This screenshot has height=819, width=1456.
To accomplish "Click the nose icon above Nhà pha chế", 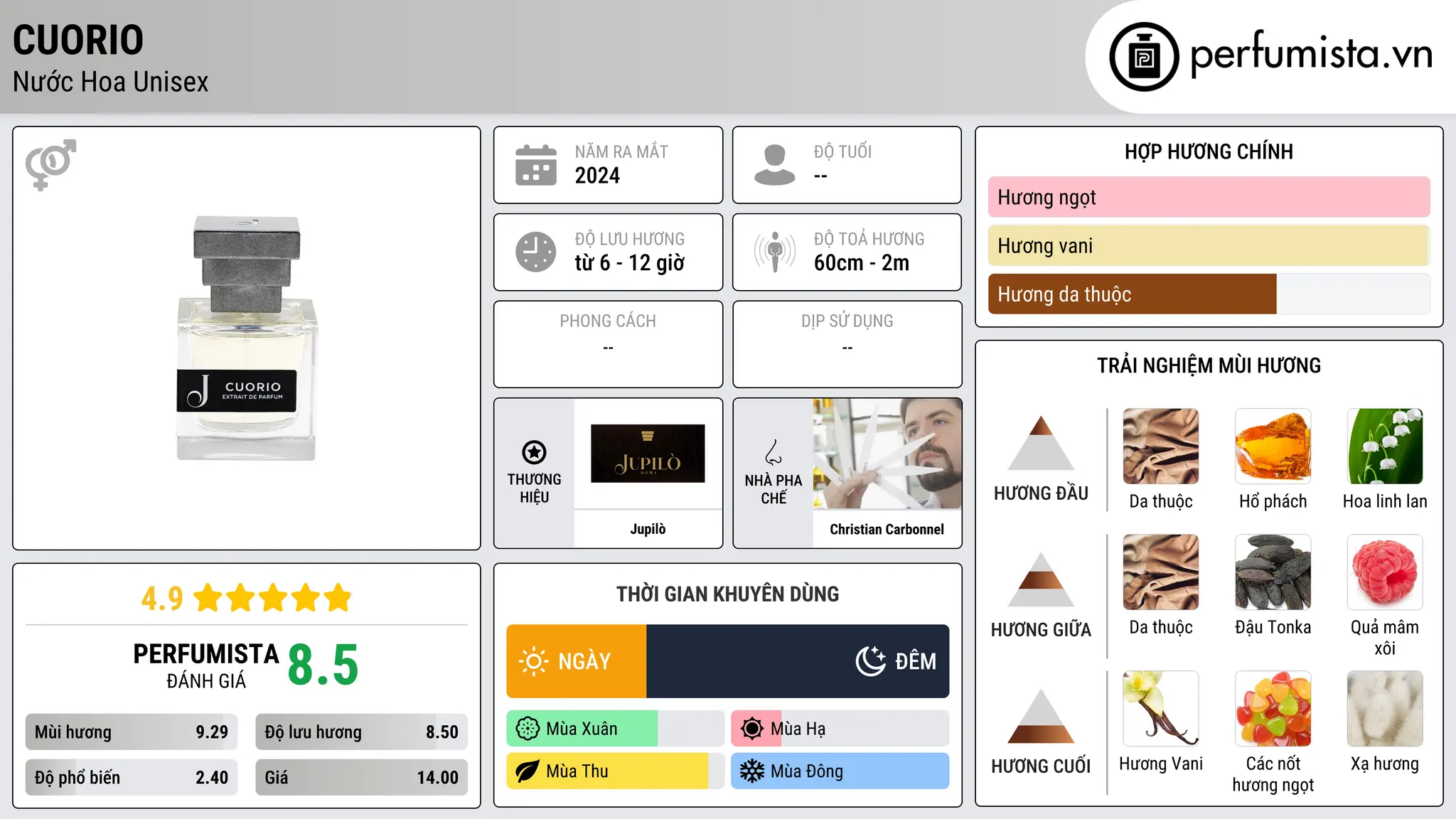I will 773,452.
